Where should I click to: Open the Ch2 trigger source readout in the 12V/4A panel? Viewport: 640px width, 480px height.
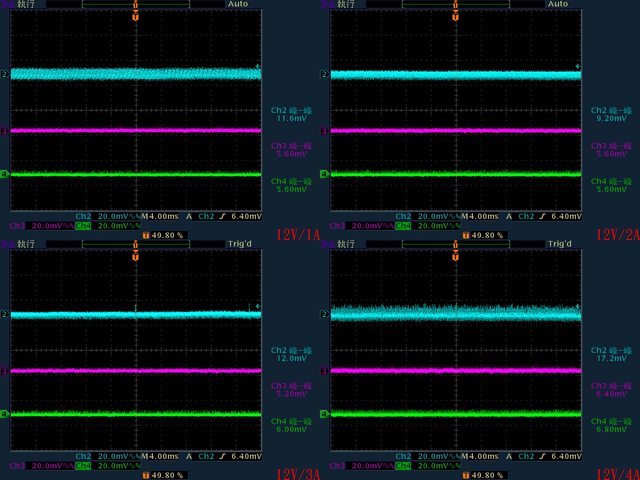[525, 456]
